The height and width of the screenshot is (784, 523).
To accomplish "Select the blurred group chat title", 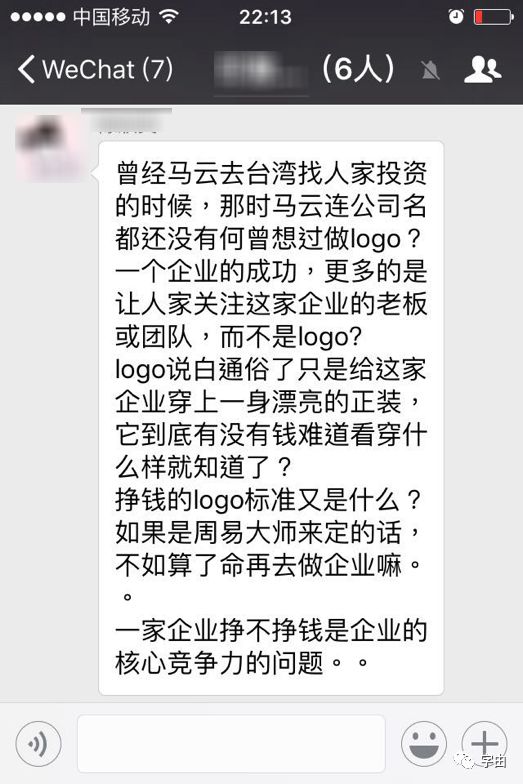I will pyautogui.click(x=260, y=70).
